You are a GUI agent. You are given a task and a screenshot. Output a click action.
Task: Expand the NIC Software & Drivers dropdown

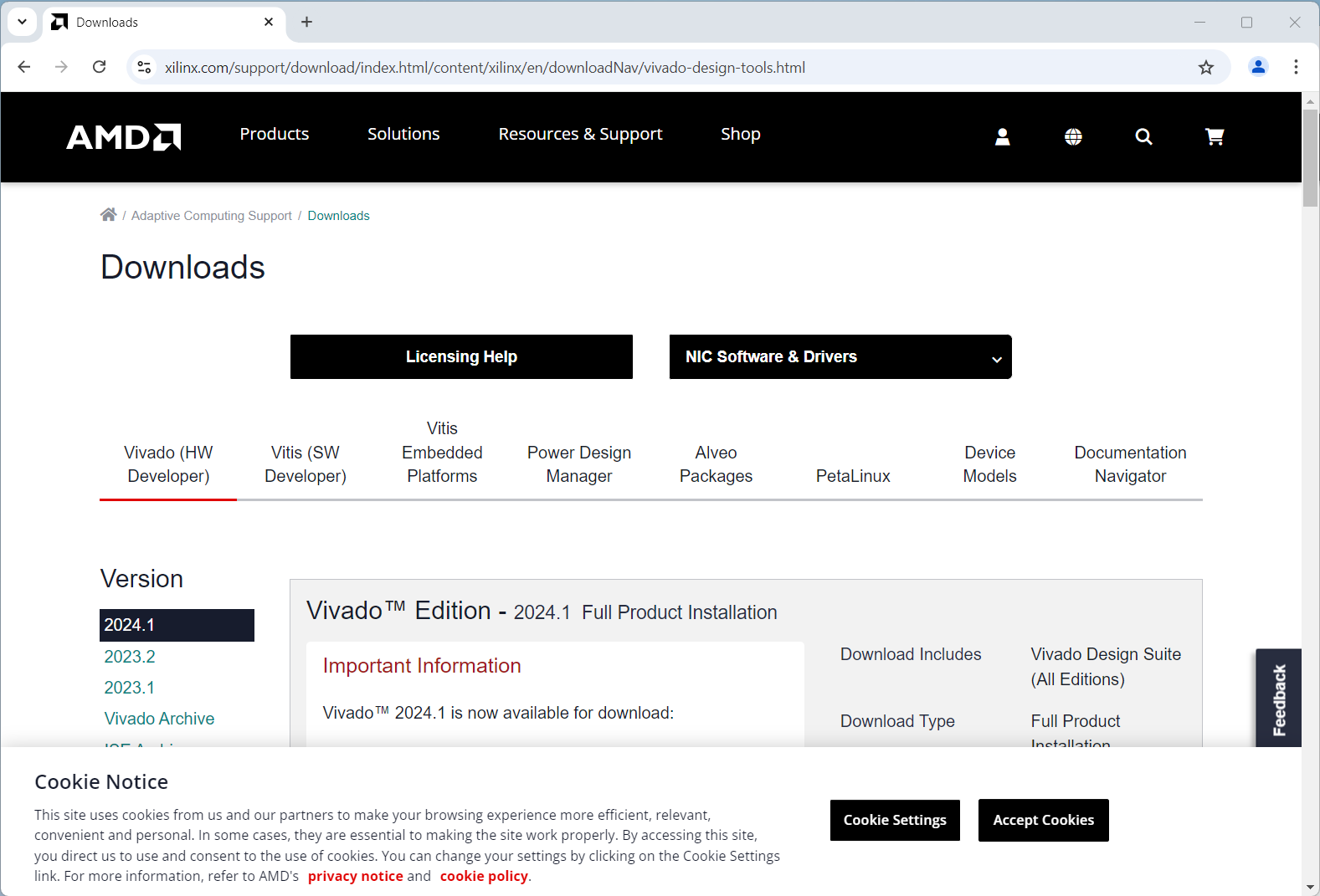(840, 357)
